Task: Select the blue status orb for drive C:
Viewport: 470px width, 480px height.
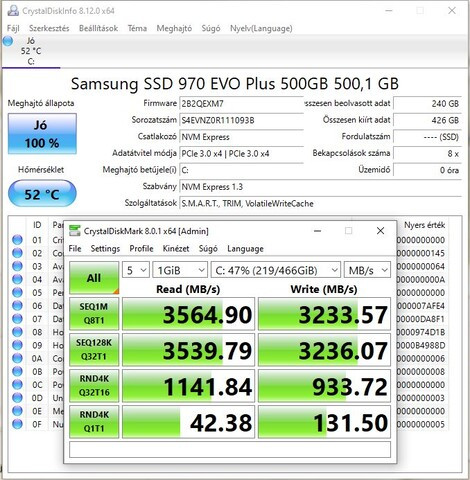Action: click(7, 41)
